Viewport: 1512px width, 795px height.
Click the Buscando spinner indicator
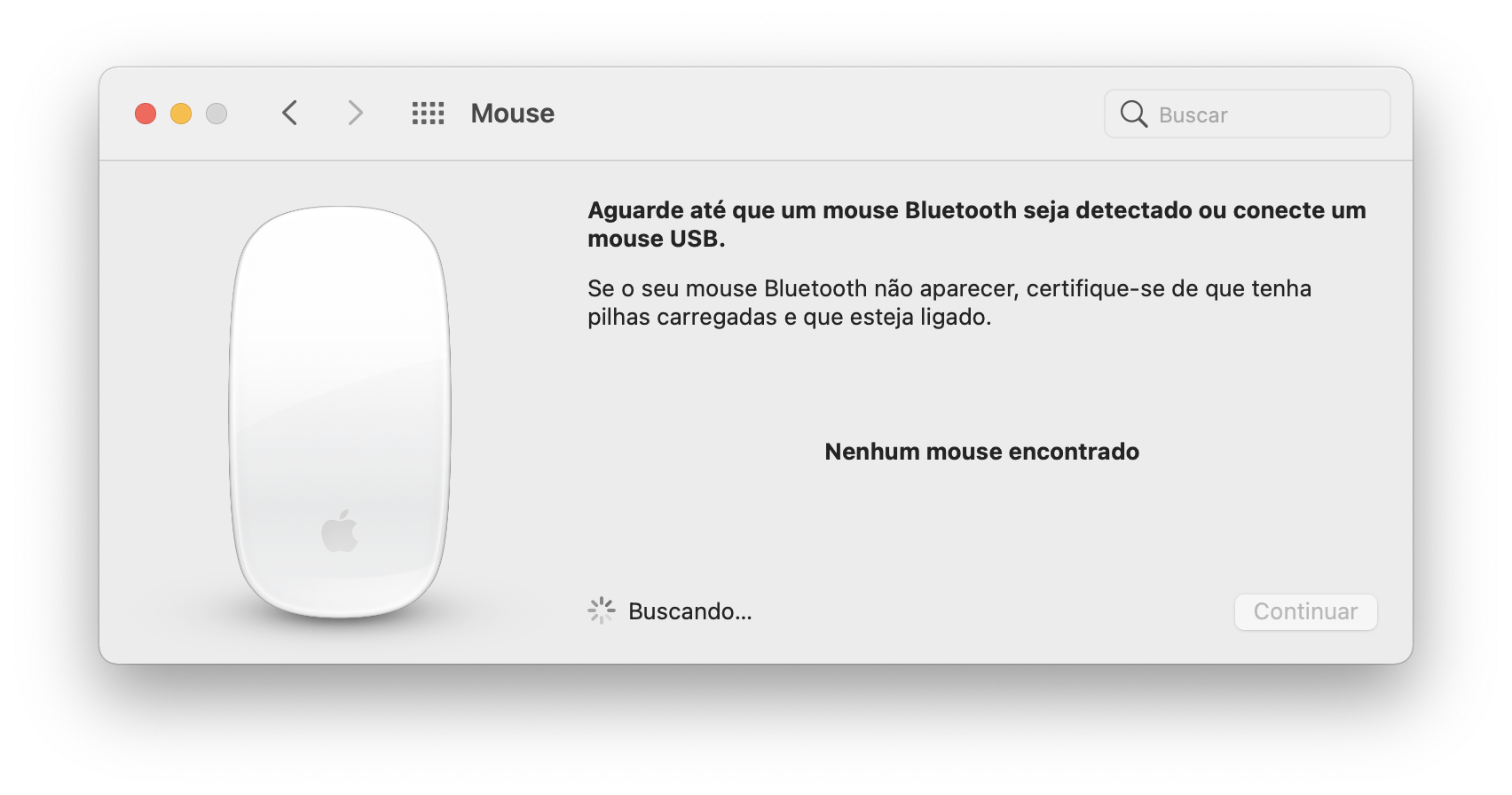tap(602, 610)
